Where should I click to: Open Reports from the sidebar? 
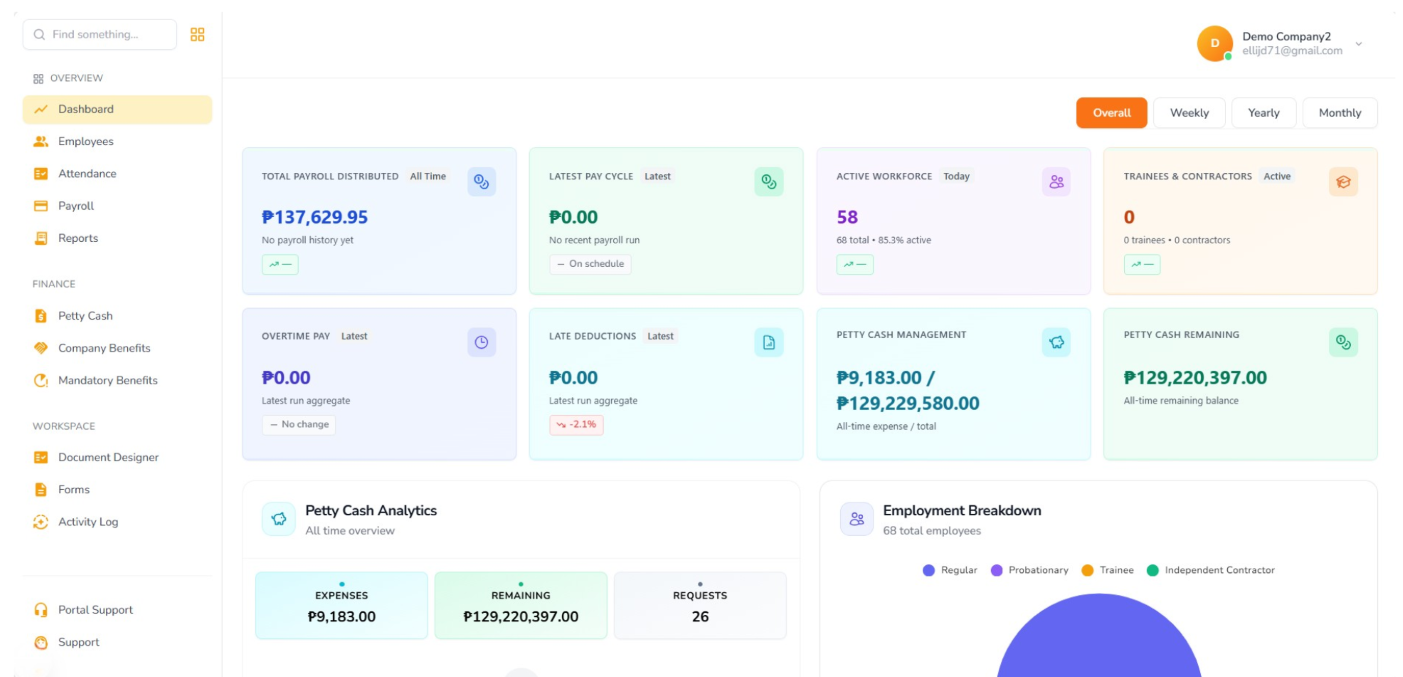click(117, 238)
